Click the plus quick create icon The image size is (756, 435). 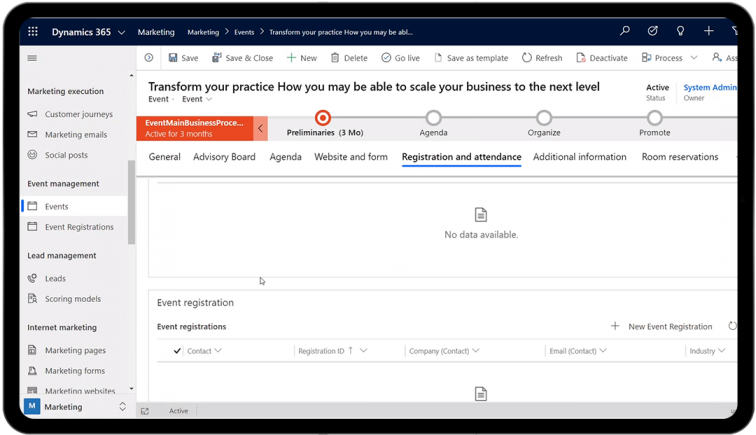pyautogui.click(x=709, y=32)
